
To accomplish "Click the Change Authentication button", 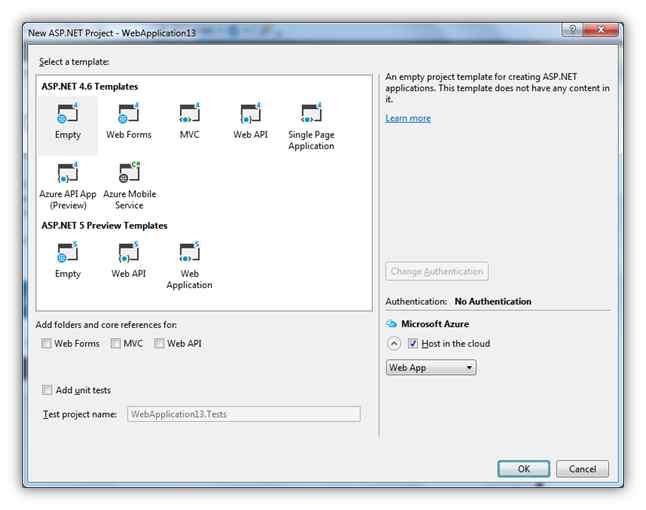I will [x=437, y=271].
